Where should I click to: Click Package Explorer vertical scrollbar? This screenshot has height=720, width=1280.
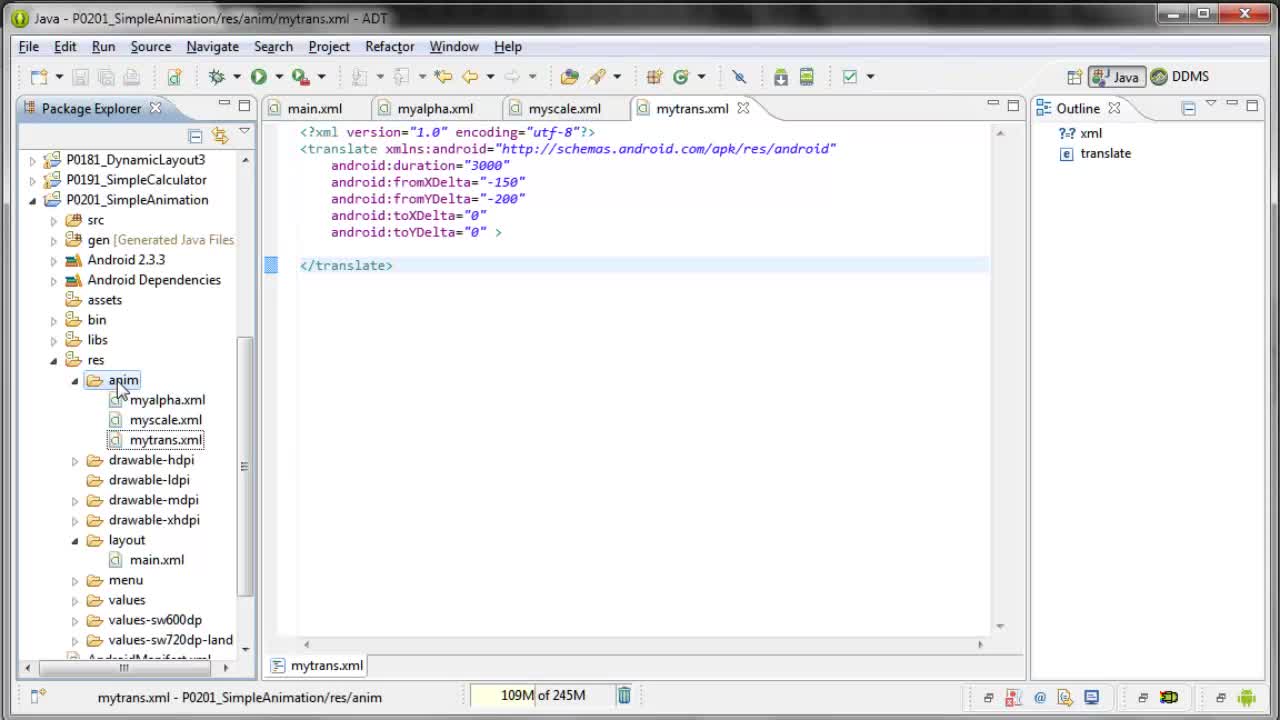tap(245, 465)
